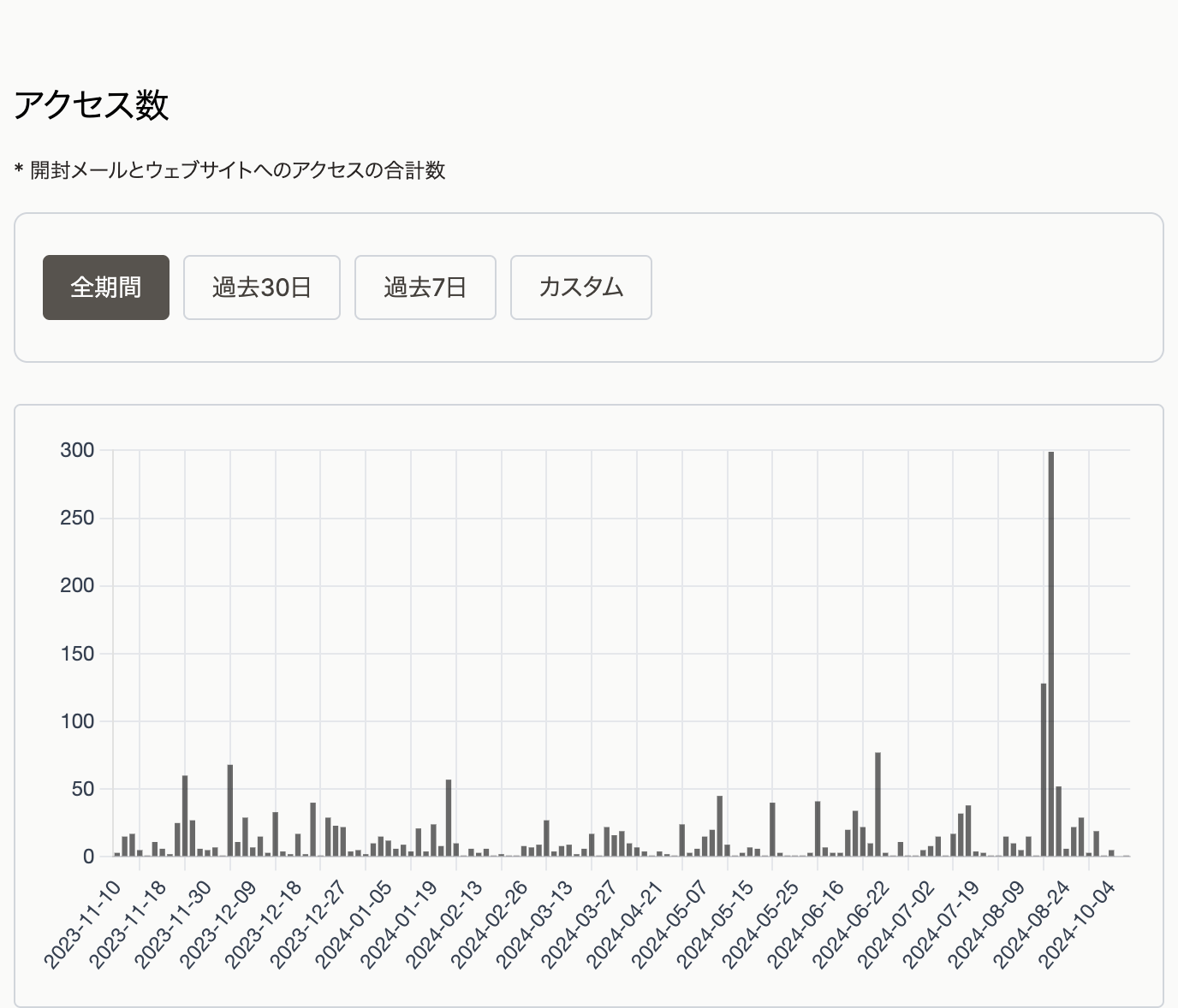Viewport: 1178px width, 1008px height.
Task: Click the 開封メールとウェブサイト subtitle note
Action: (x=229, y=170)
